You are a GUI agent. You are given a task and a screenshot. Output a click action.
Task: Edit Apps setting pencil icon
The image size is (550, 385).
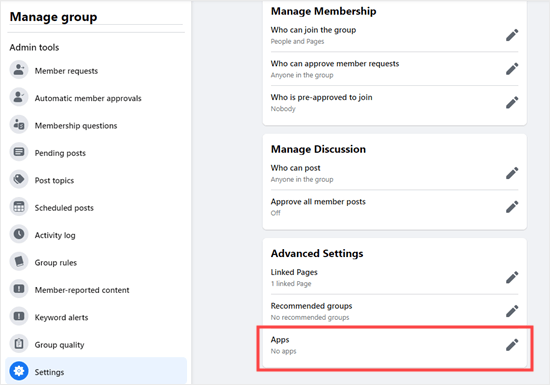[512, 345]
